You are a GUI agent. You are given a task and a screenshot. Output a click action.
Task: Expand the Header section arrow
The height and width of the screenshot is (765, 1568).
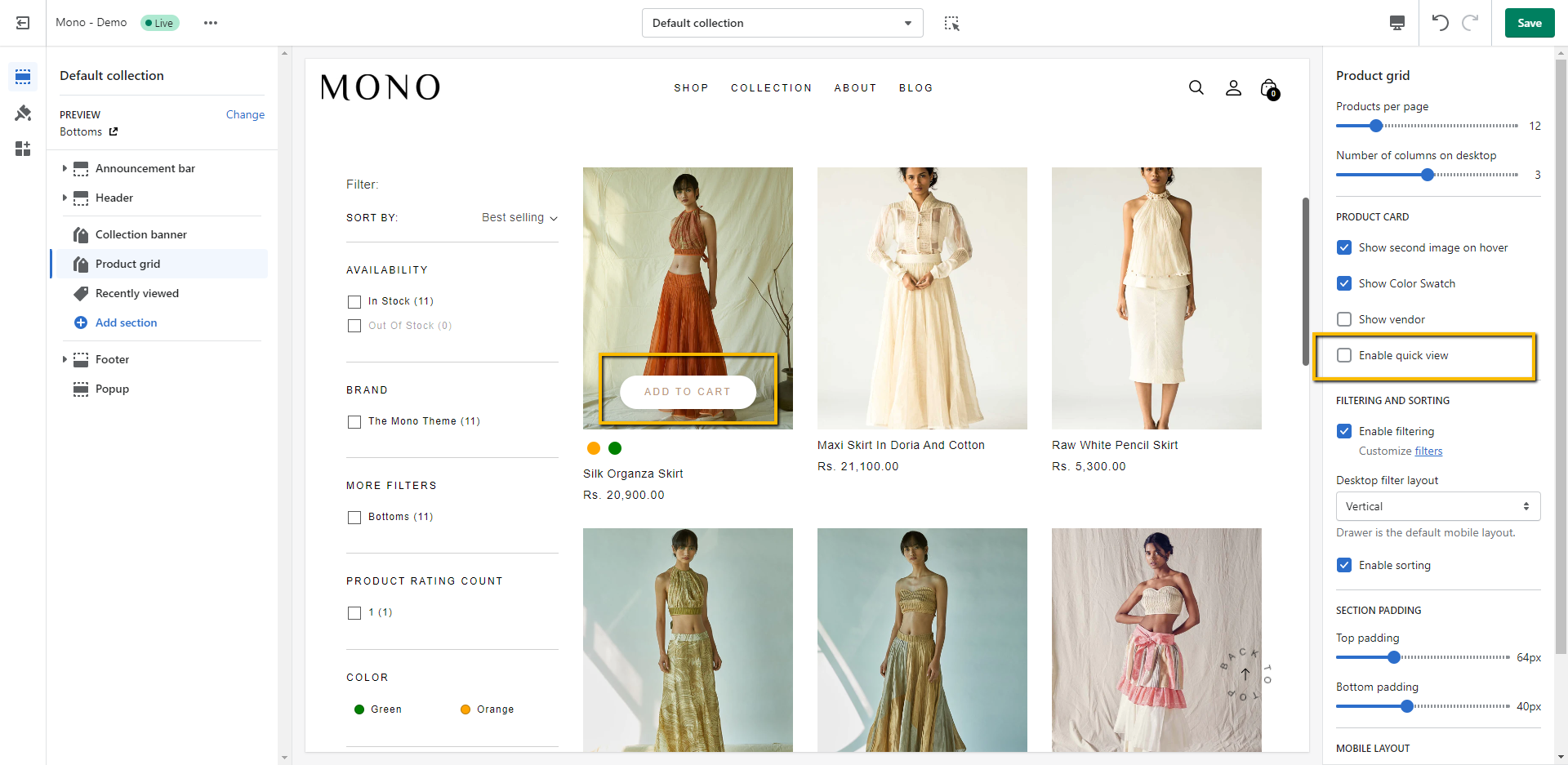pyautogui.click(x=65, y=198)
